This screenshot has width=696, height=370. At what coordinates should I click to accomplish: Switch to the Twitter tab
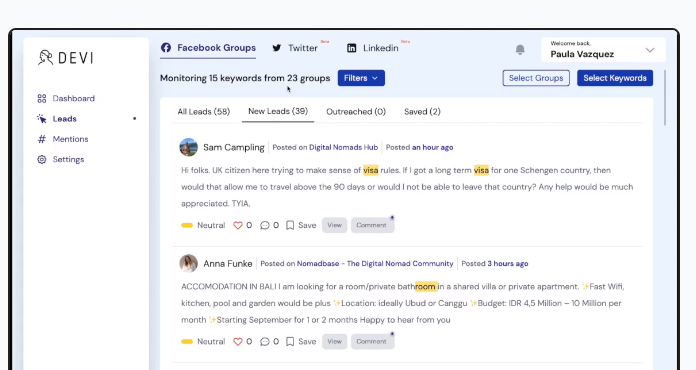click(x=295, y=48)
